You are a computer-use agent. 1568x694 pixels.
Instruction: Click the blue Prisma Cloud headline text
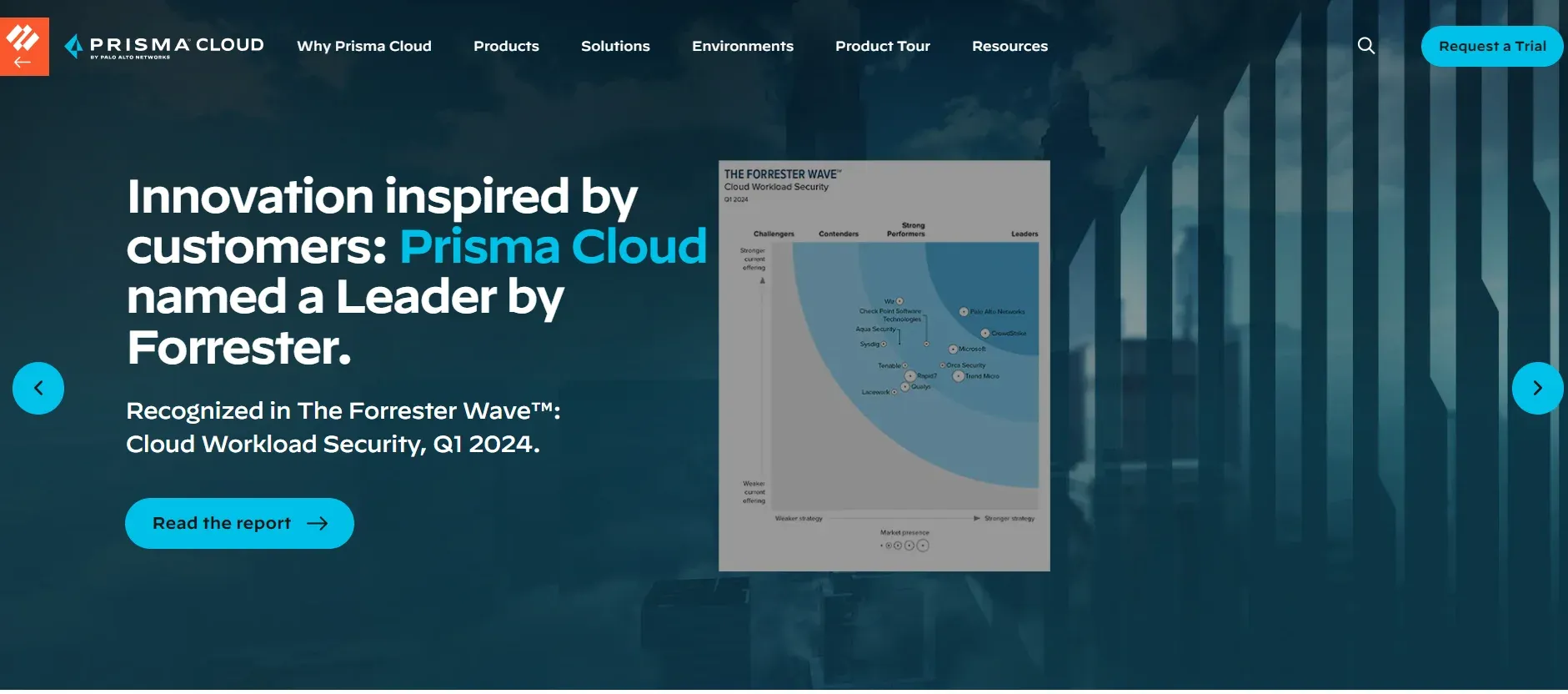(554, 247)
